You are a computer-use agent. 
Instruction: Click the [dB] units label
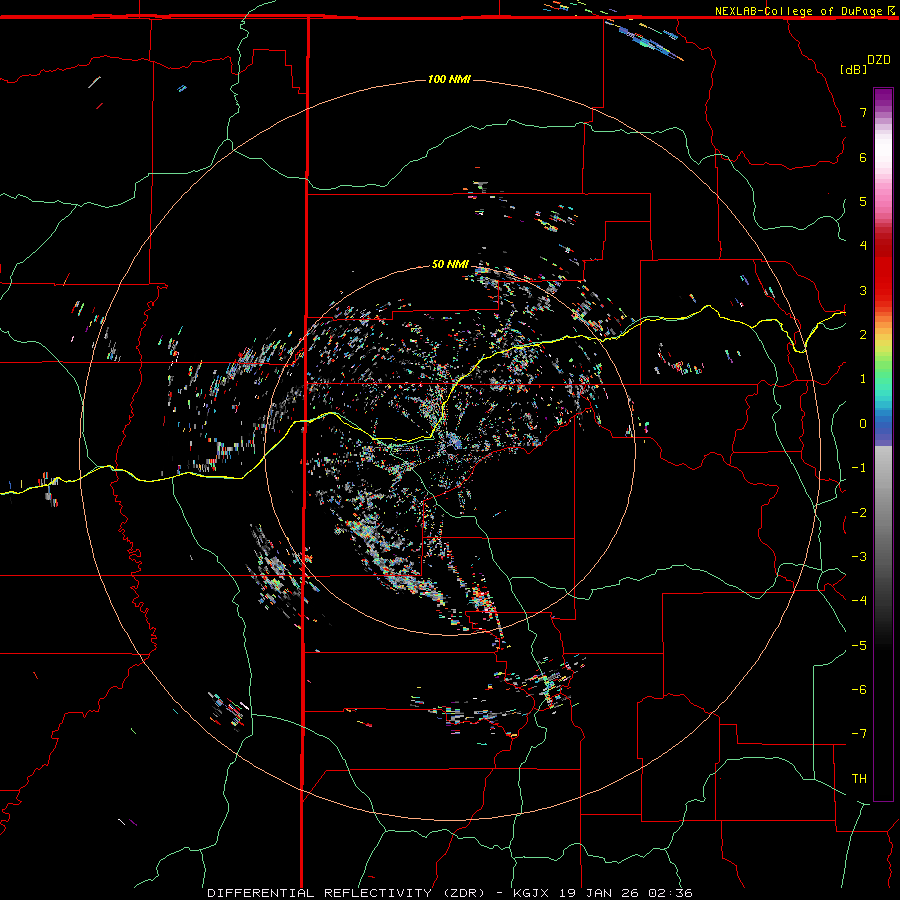click(x=853, y=69)
